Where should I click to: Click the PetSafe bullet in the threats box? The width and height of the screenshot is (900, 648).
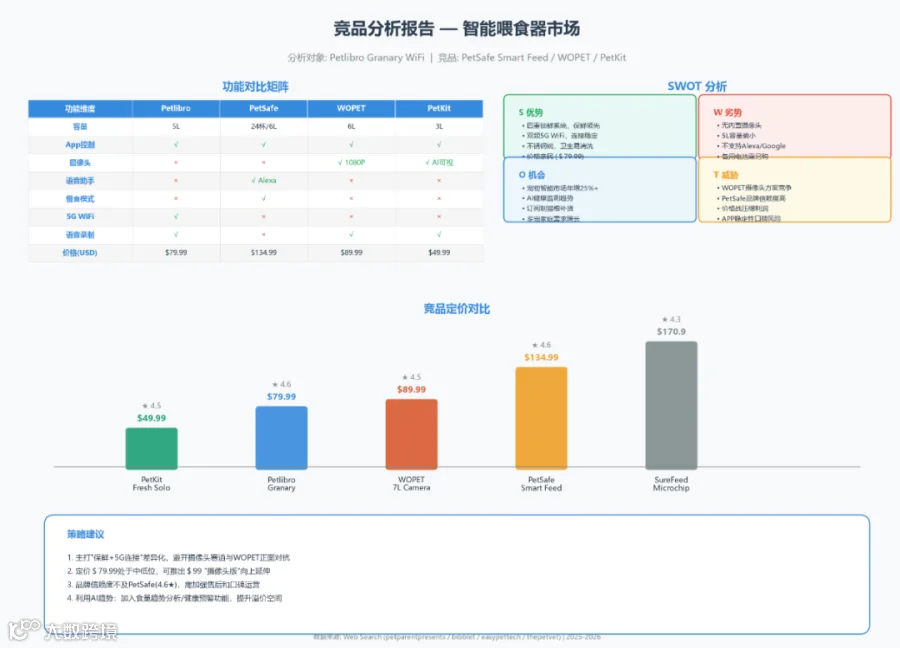pos(751,198)
